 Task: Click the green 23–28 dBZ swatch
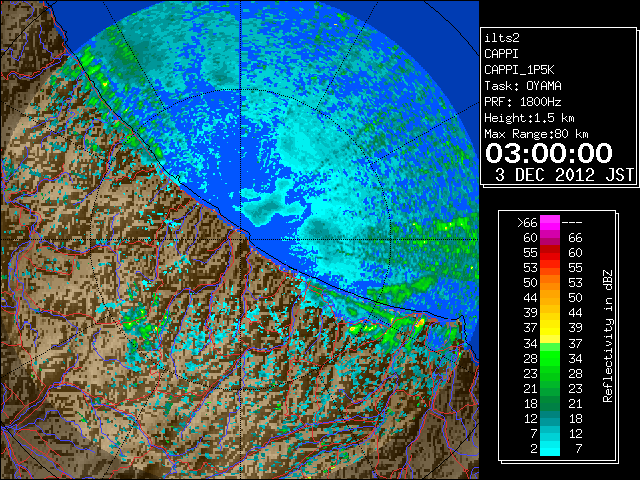coord(550,373)
